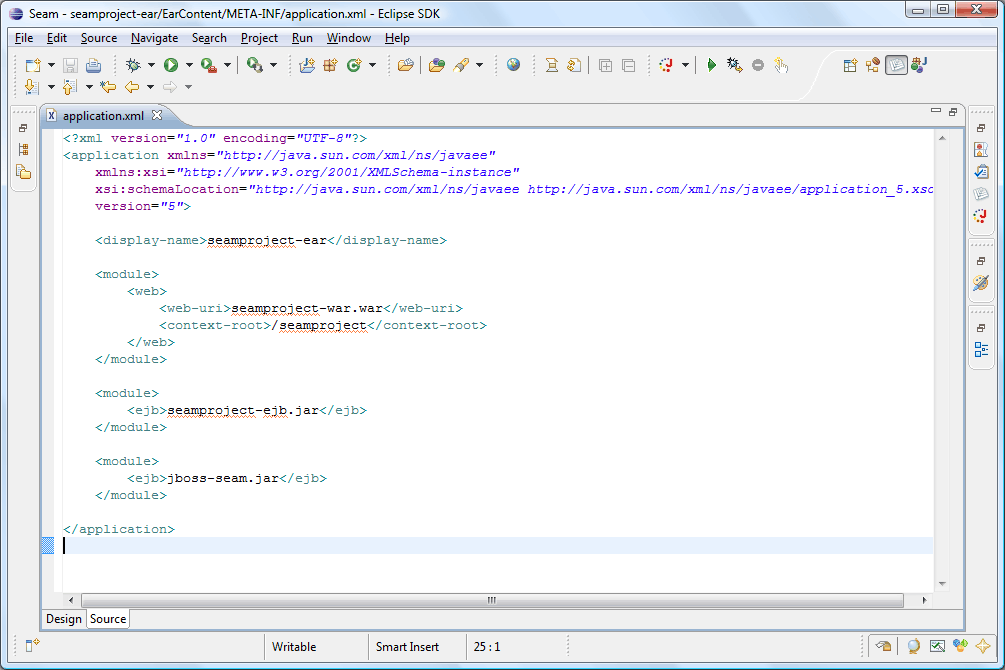Show the Package Explorer from left trim

click(x=24, y=172)
